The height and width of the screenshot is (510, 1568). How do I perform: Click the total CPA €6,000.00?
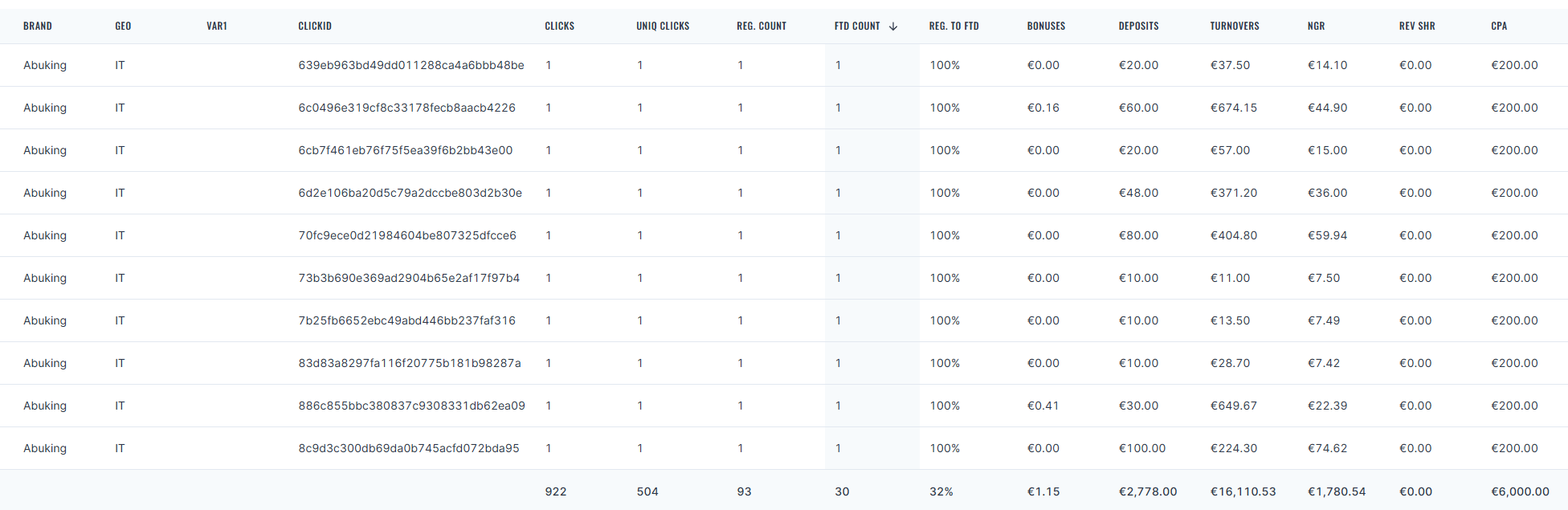[x=1521, y=492]
